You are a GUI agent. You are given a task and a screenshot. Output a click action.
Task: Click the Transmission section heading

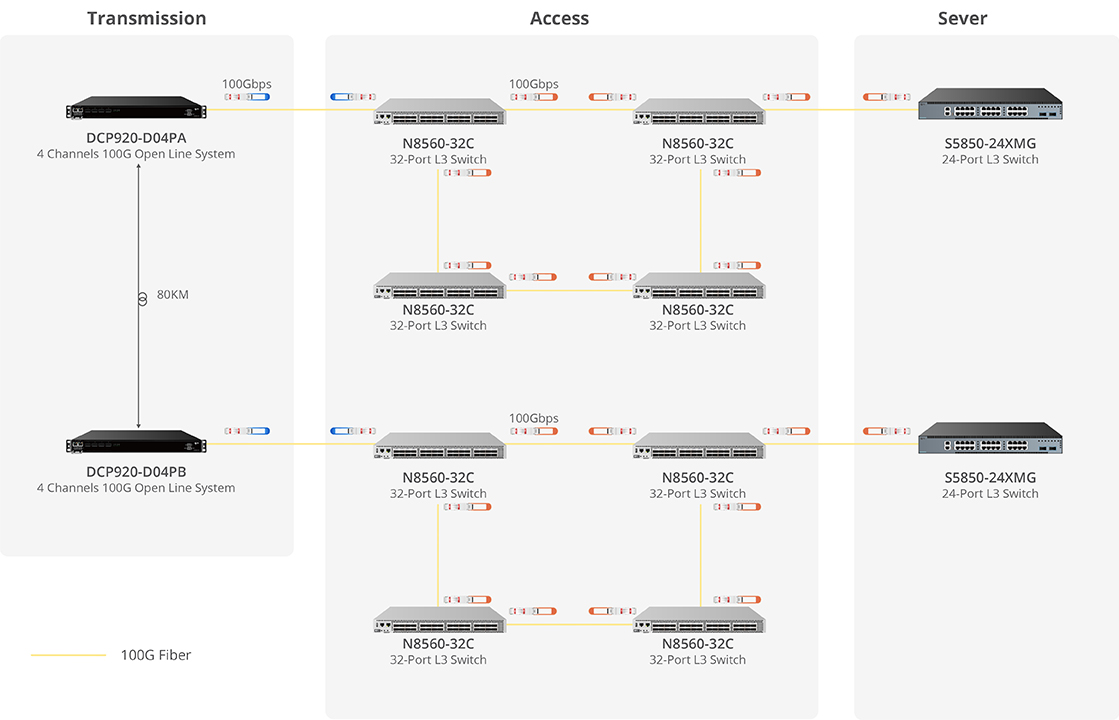click(147, 18)
